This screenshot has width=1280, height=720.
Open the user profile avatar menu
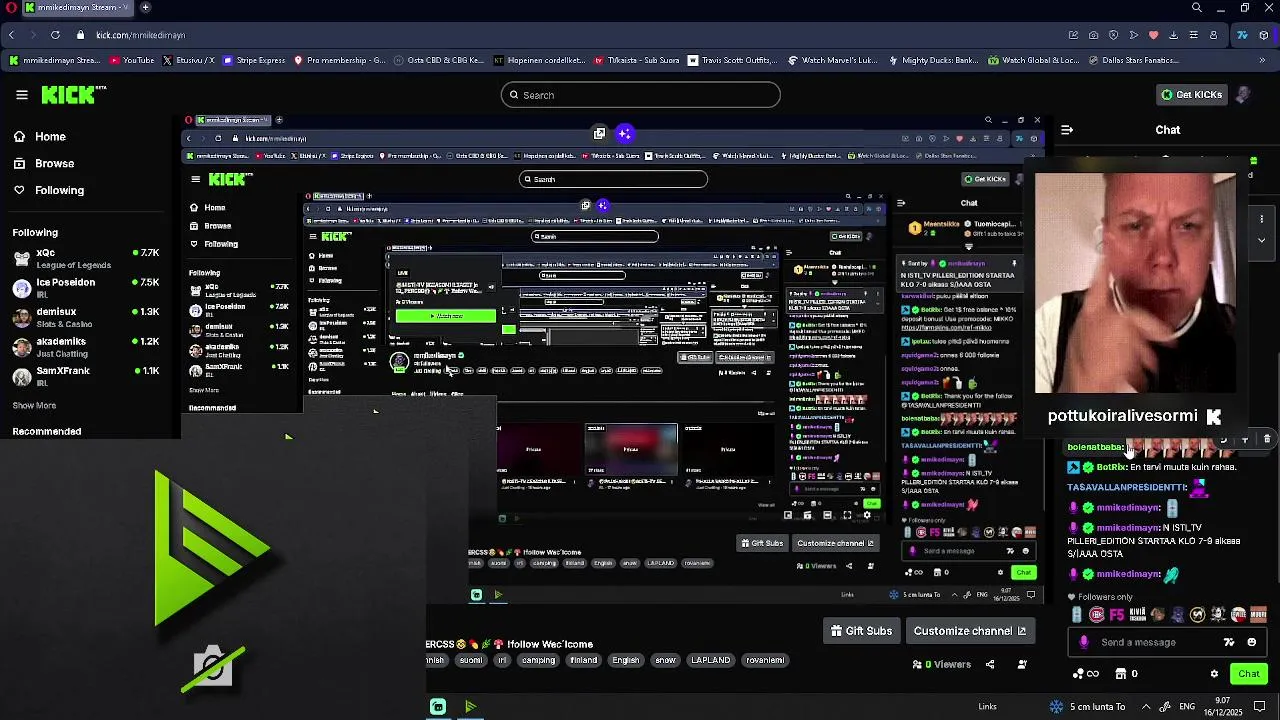(1243, 95)
